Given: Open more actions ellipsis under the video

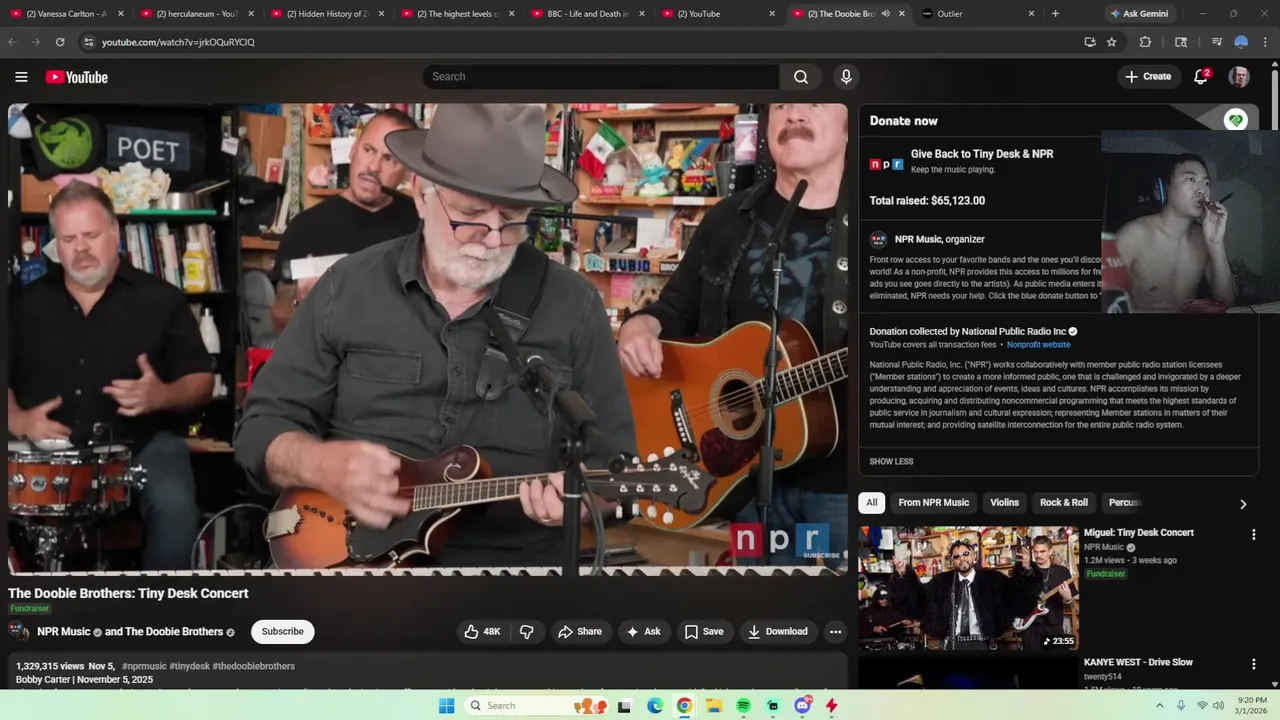Looking at the screenshot, I should pyautogui.click(x=835, y=631).
